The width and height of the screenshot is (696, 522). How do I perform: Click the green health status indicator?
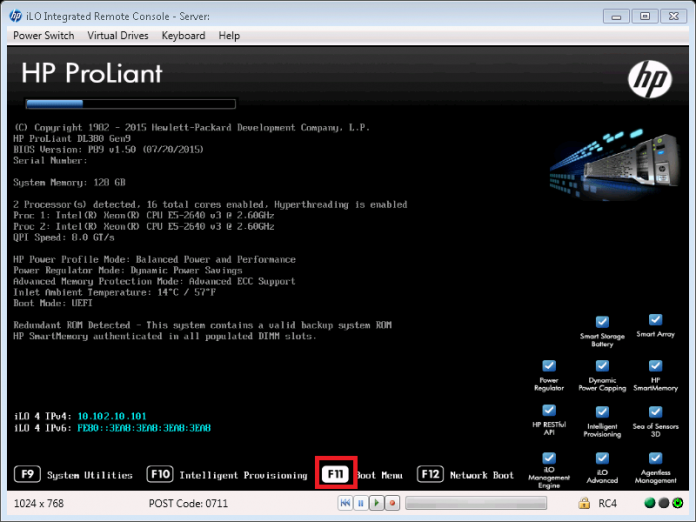[x=649, y=503]
